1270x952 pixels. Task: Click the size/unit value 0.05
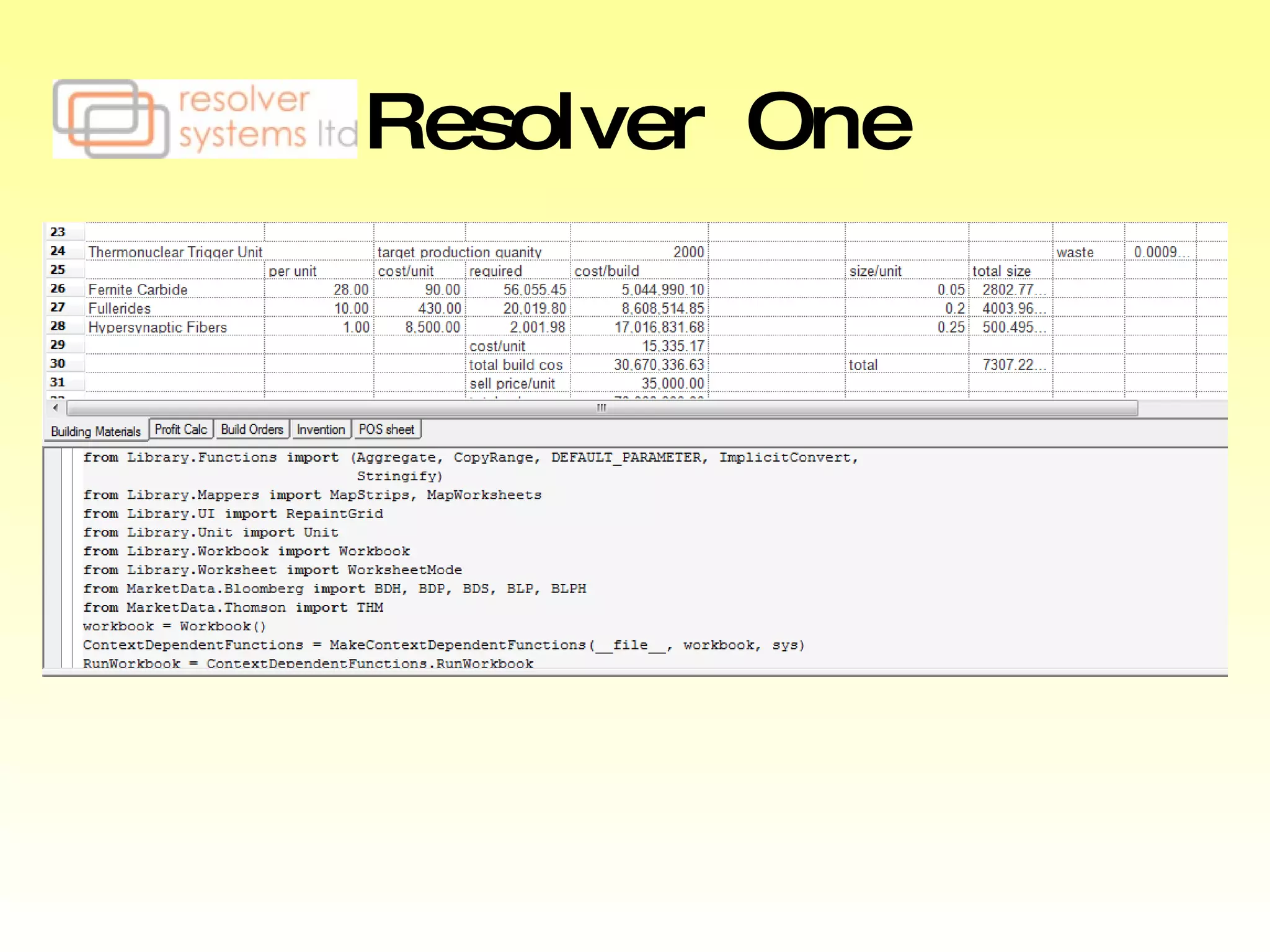pyautogui.click(x=907, y=289)
